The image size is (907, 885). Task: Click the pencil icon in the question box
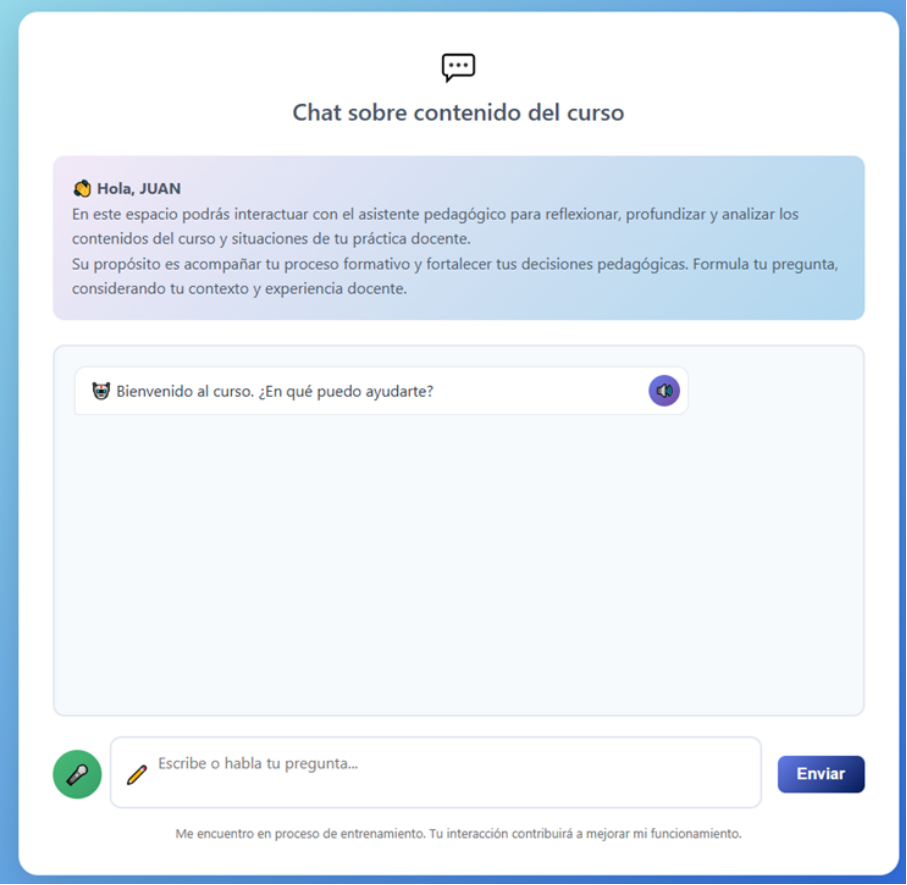(137, 773)
